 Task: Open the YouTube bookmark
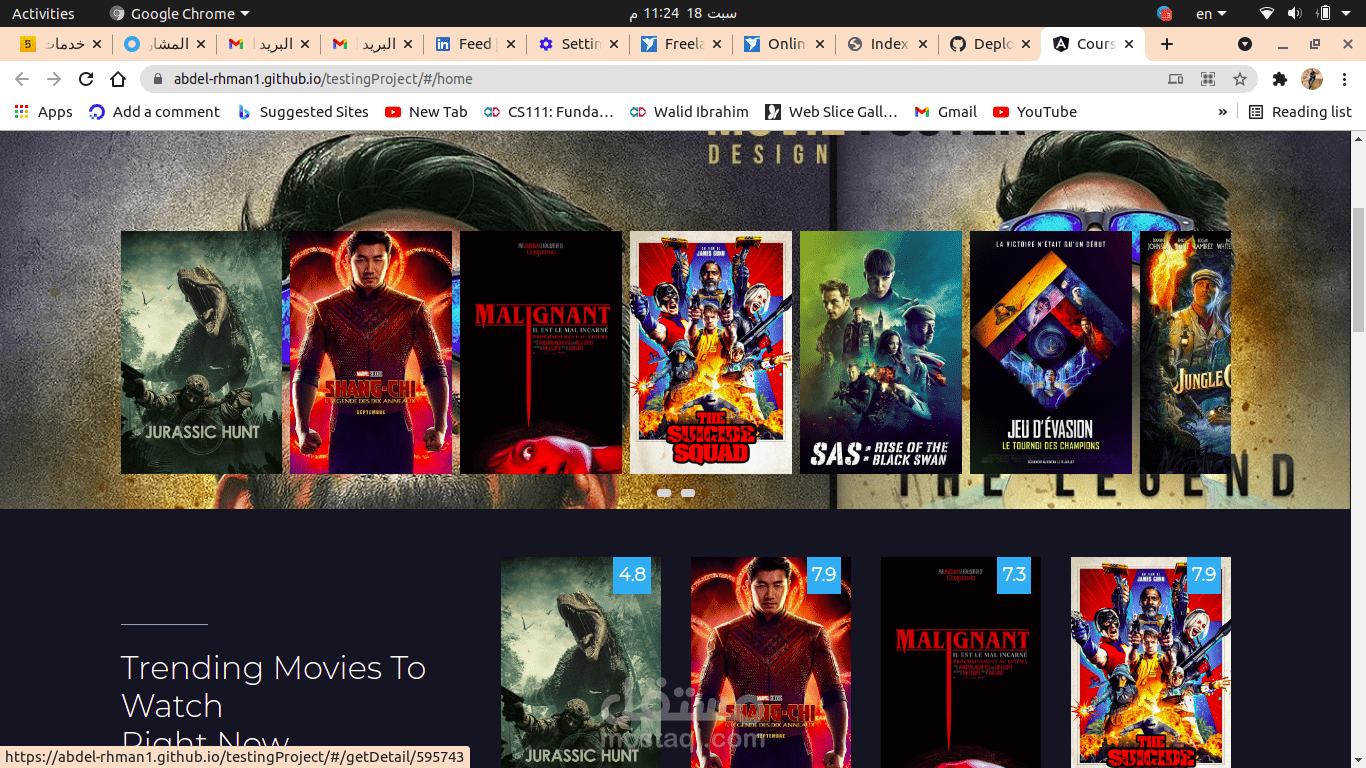(x=1035, y=112)
